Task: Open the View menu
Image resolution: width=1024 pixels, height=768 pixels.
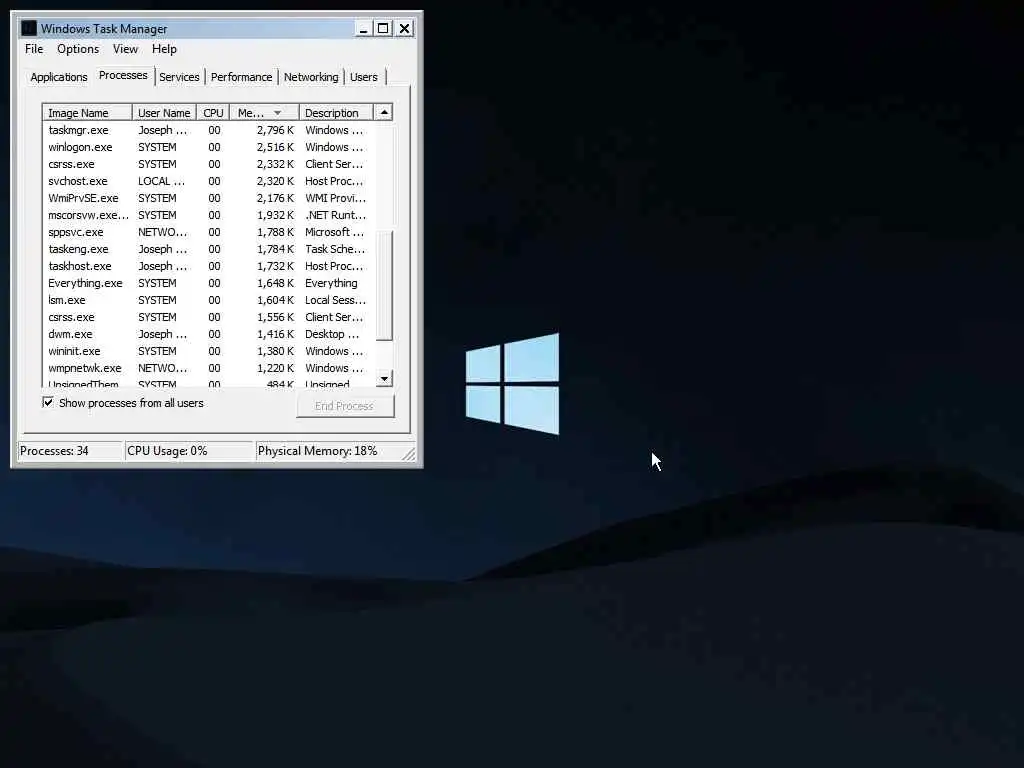Action: [x=125, y=49]
